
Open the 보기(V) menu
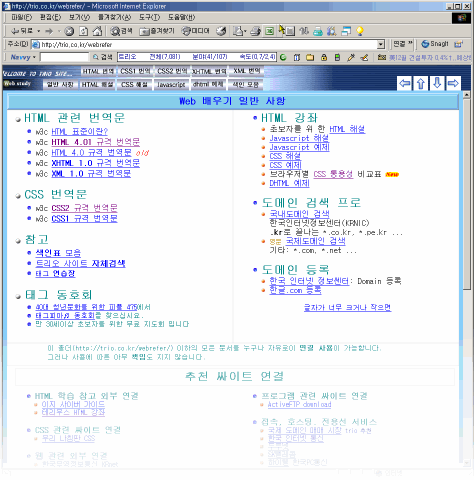click(79, 17)
